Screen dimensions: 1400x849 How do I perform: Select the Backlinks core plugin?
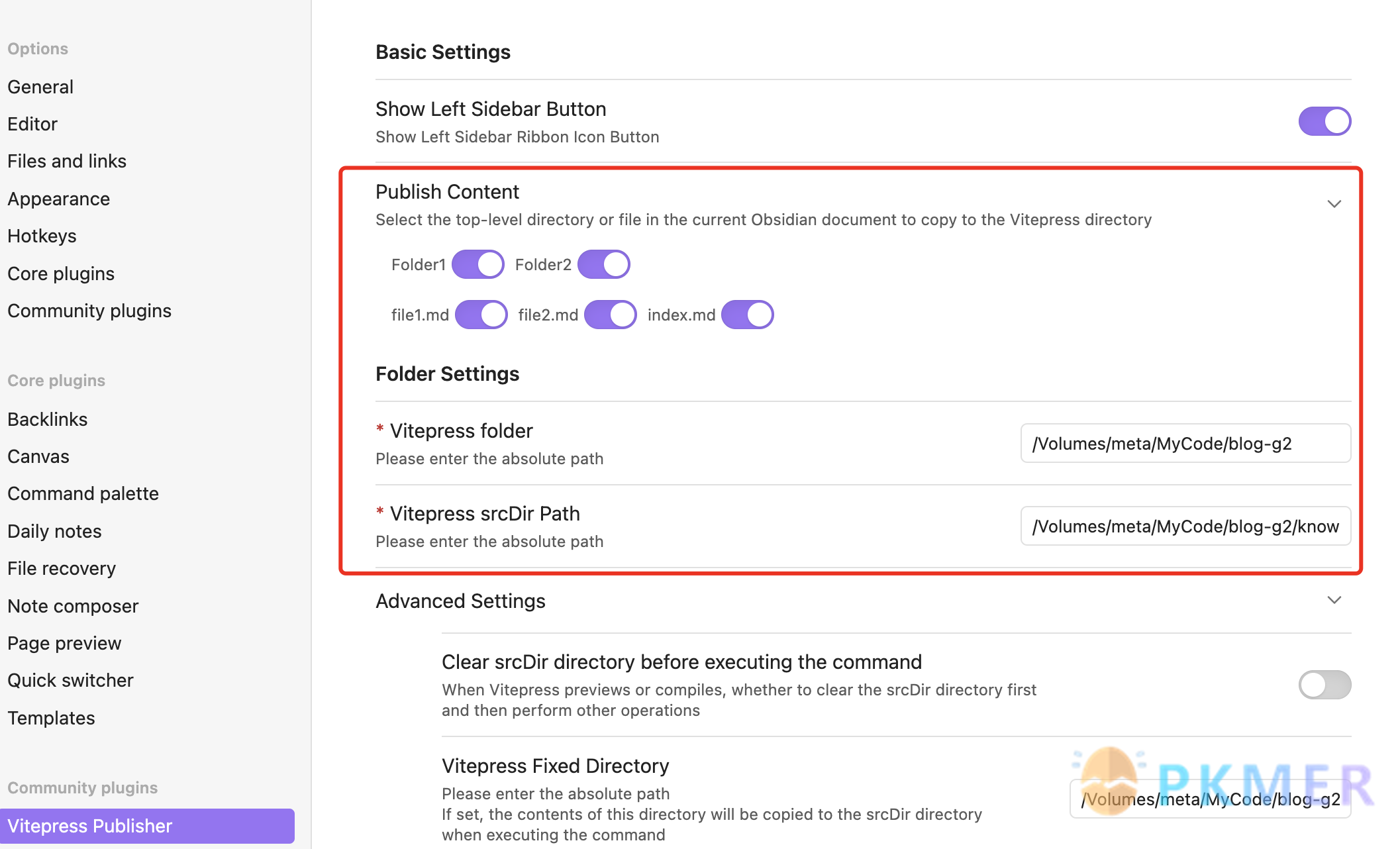click(47, 419)
